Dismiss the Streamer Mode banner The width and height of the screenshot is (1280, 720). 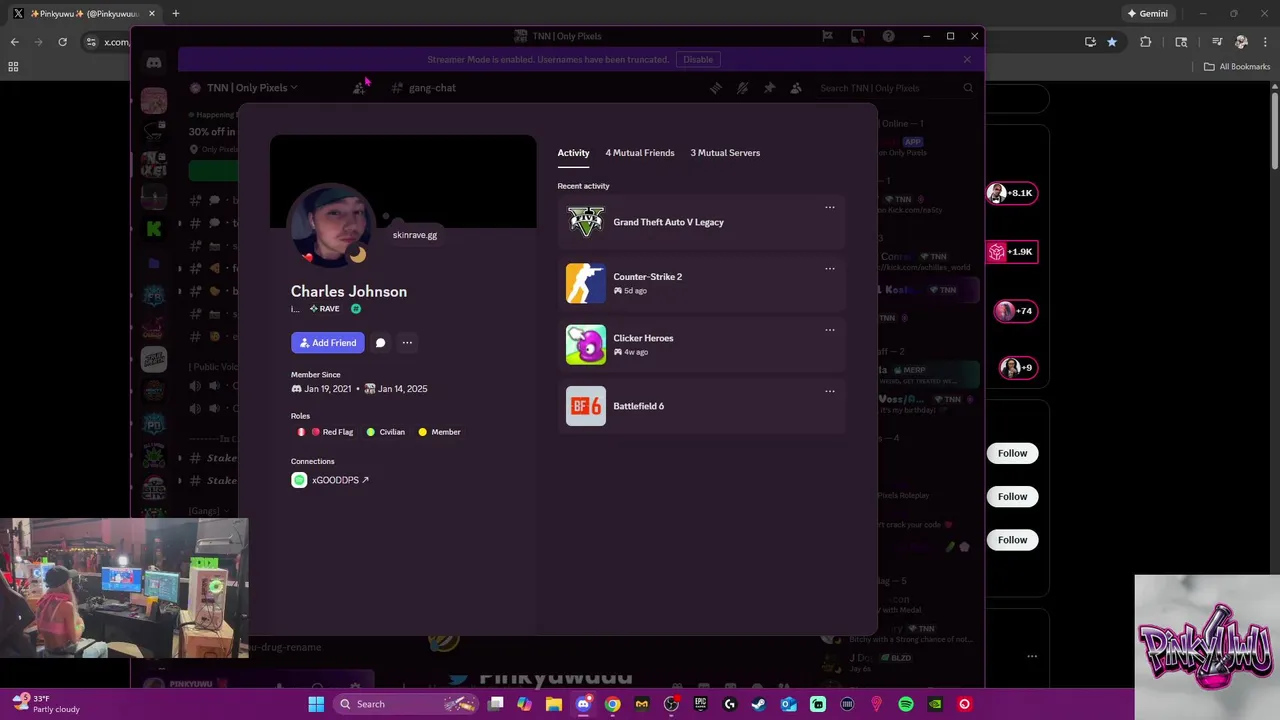[x=967, y=59]
